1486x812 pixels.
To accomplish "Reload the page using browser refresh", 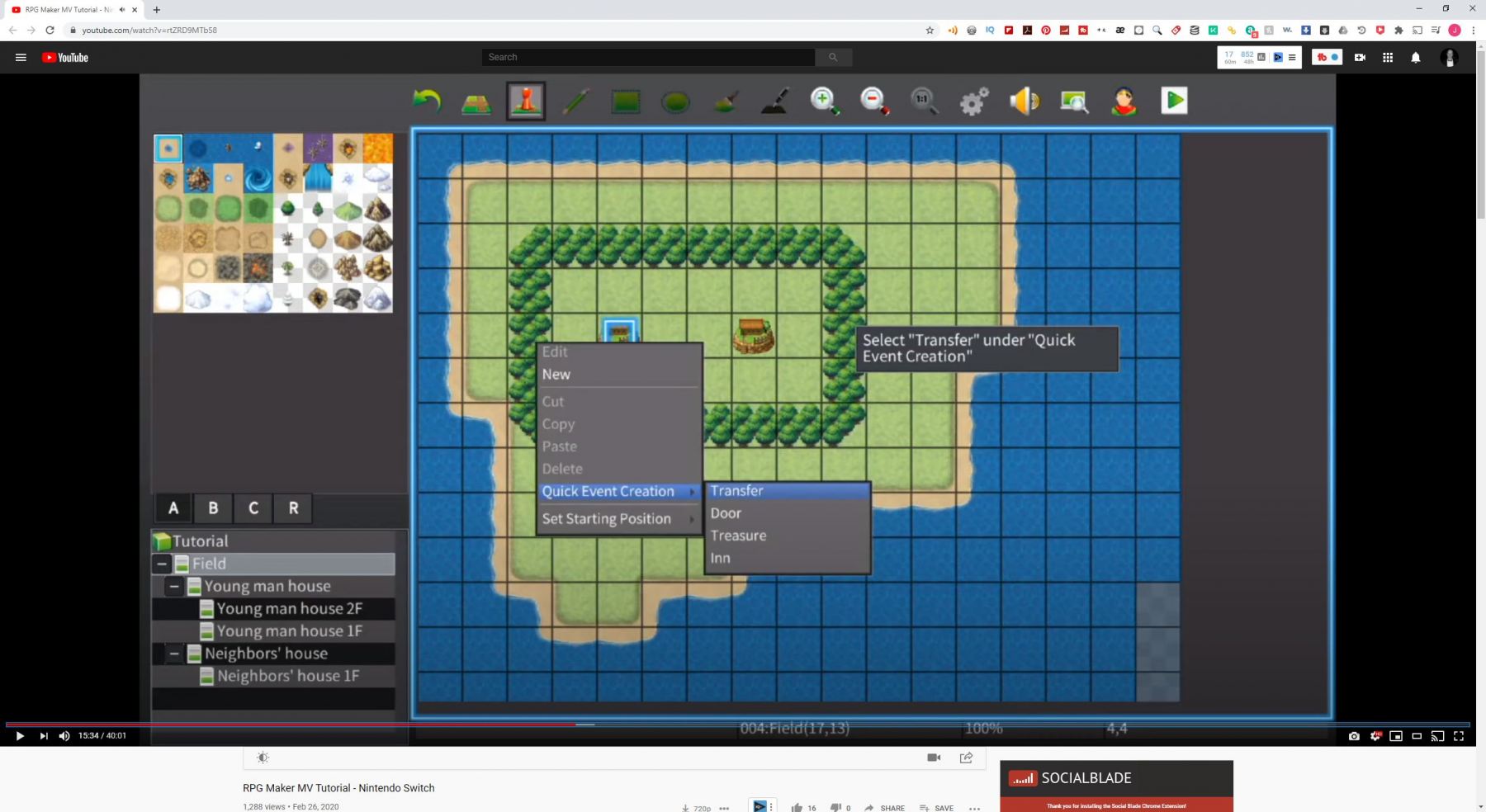I will pos(50,30).
